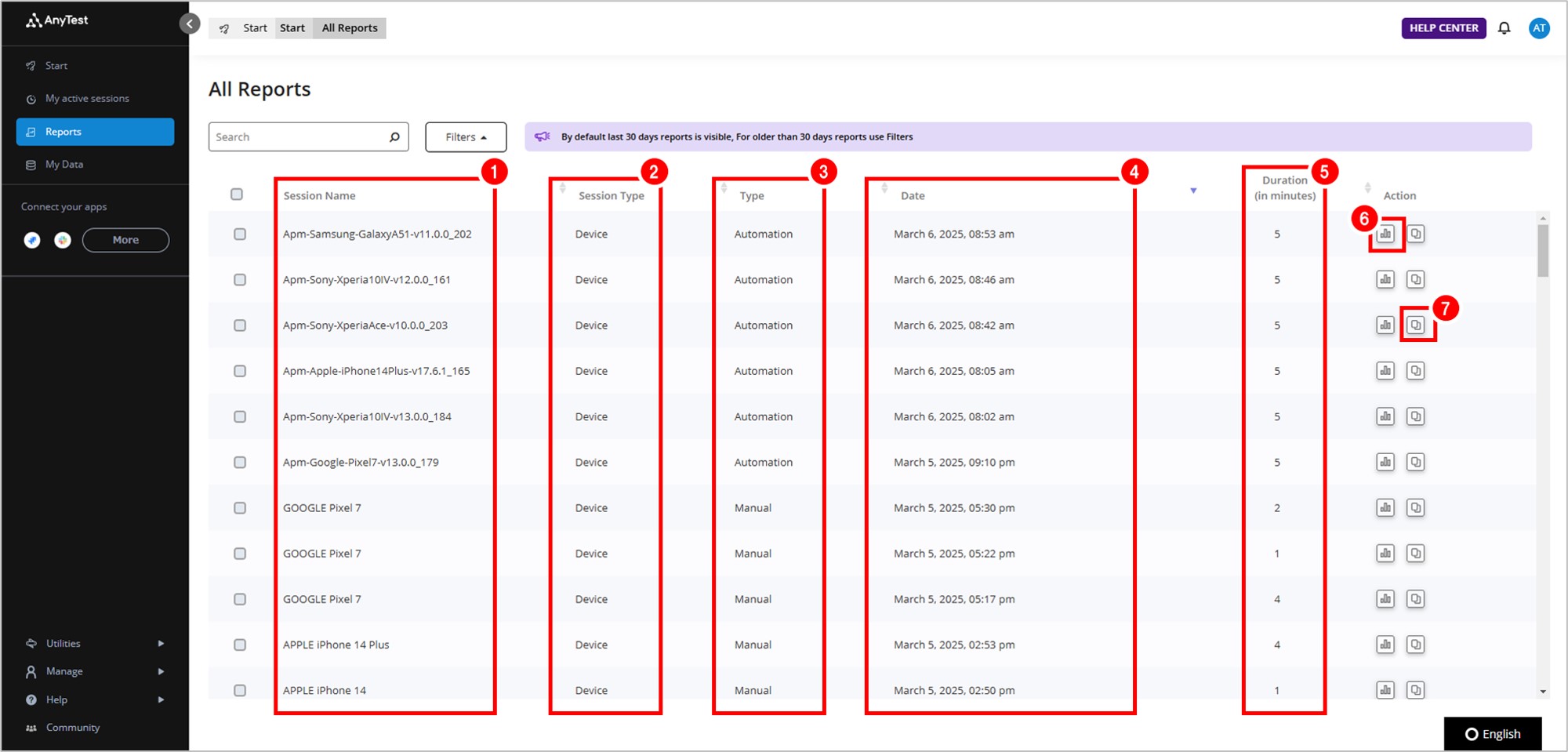
Task: Tick Apm-Sony-Xperia10IV-v13.0.0_184 checkbox
Action: (240, 416)
